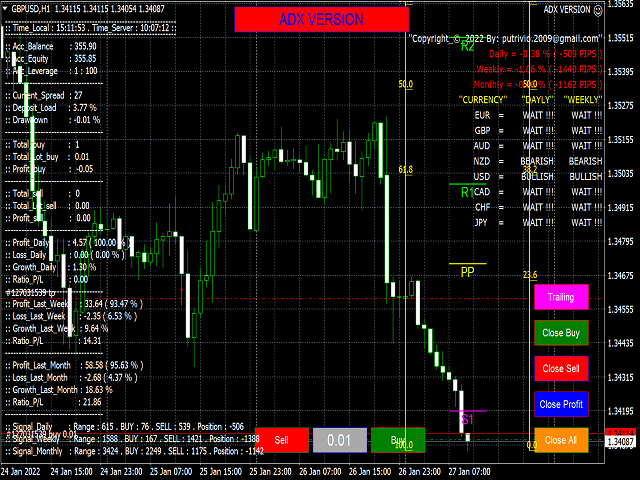The image size is (640, 480).
Task: Click the Acc_Balance value 355.90
Action: pos(85,46)
